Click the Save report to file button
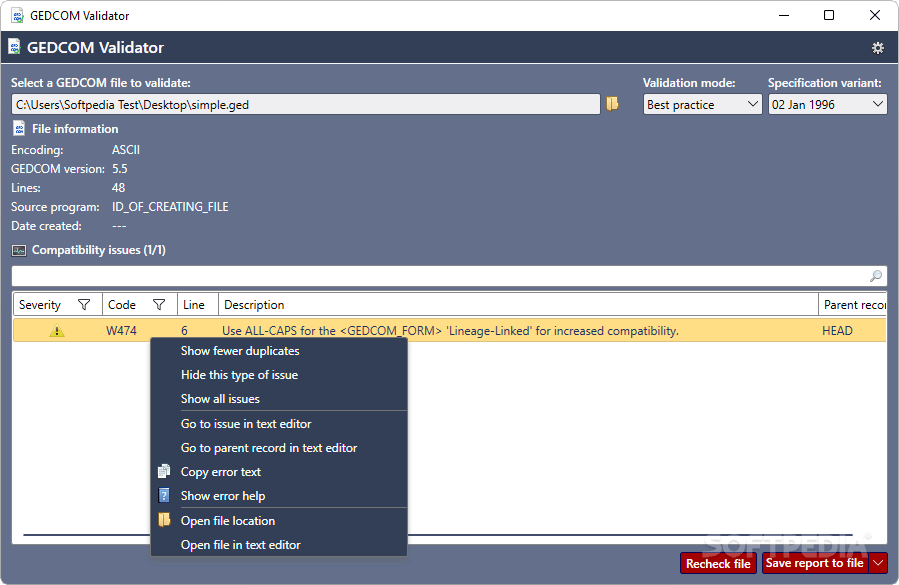Image resolution: width=899 pixels, height=585 pixels. 815,563
